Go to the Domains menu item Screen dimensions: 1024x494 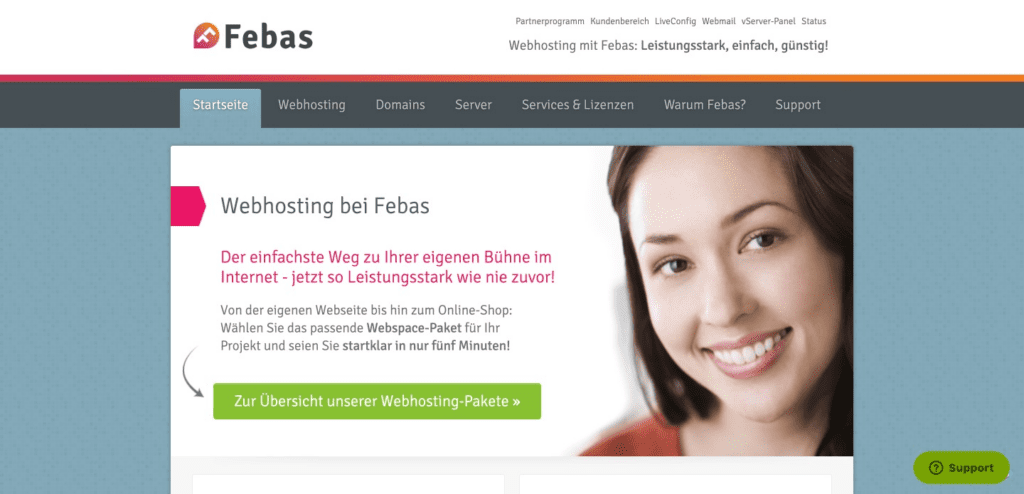(400, 105)
